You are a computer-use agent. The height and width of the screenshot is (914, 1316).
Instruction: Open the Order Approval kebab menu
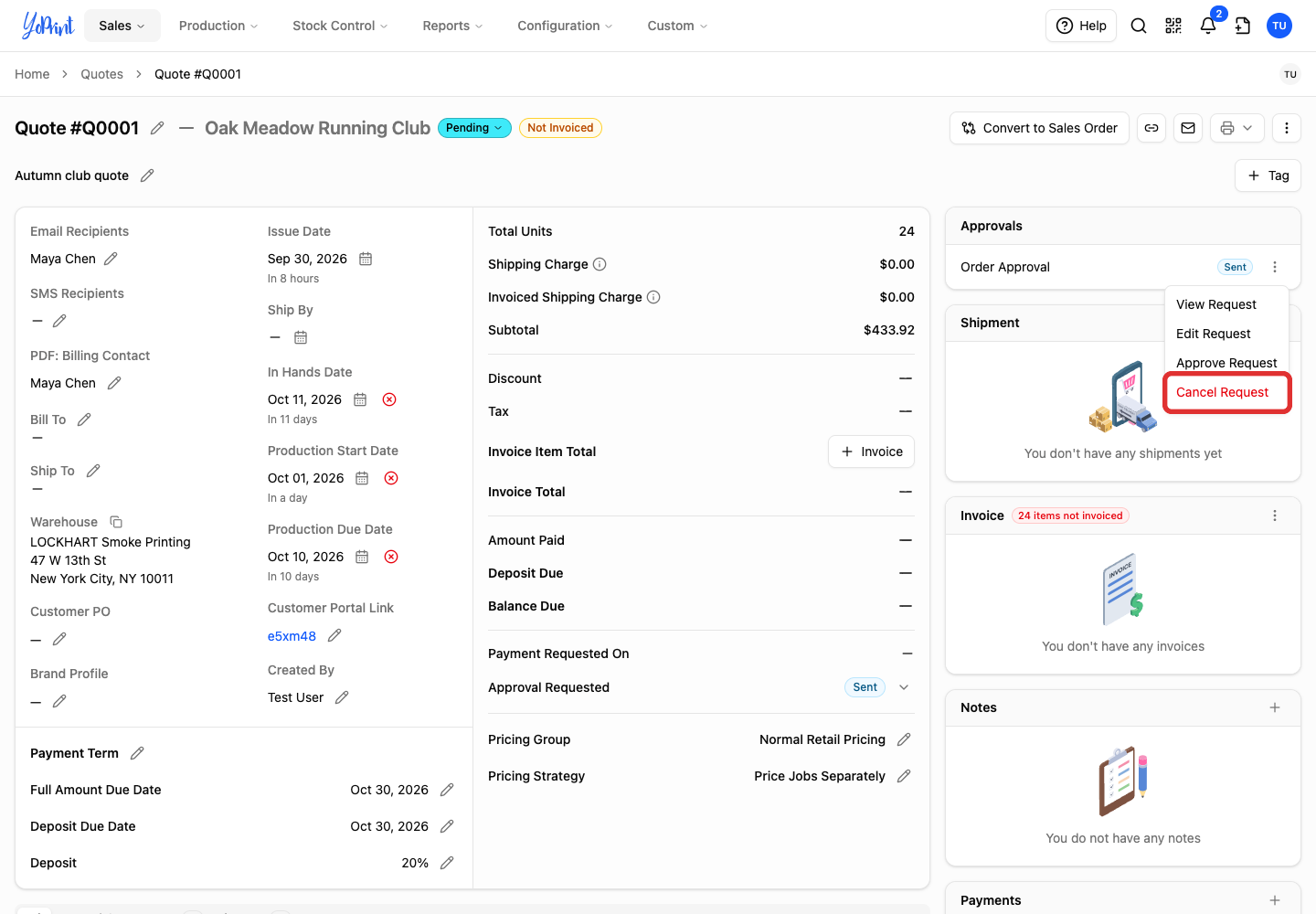(1275, 267)
